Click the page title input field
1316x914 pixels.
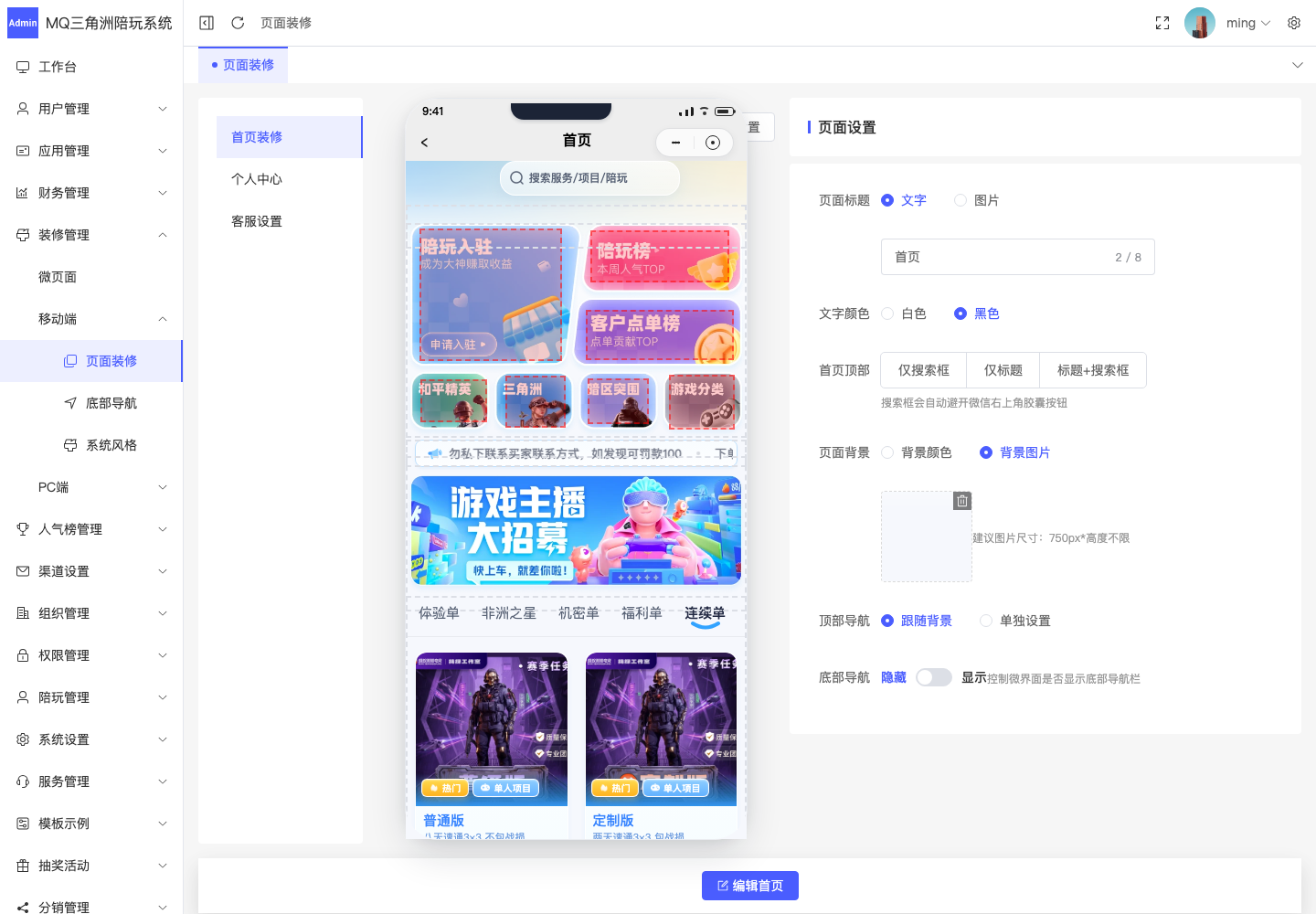(x=1018, y=257)
